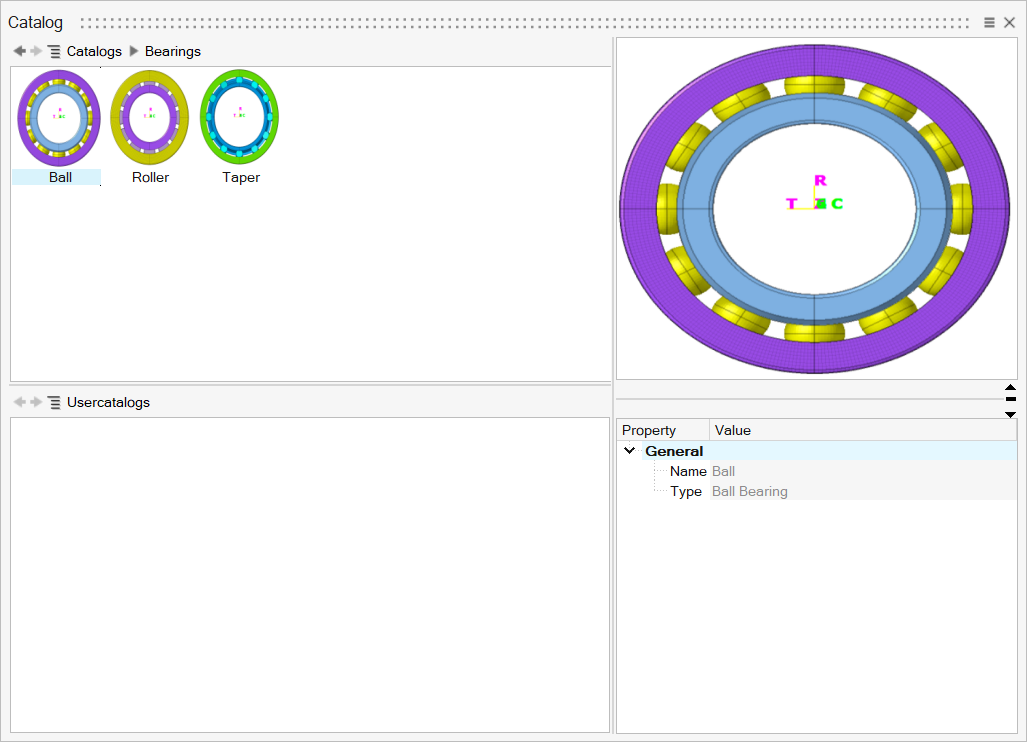Viewport: 1027px width, 742px height.
Task: Select the Ball bearing thumbnail
Action: (x=59, y=118)
